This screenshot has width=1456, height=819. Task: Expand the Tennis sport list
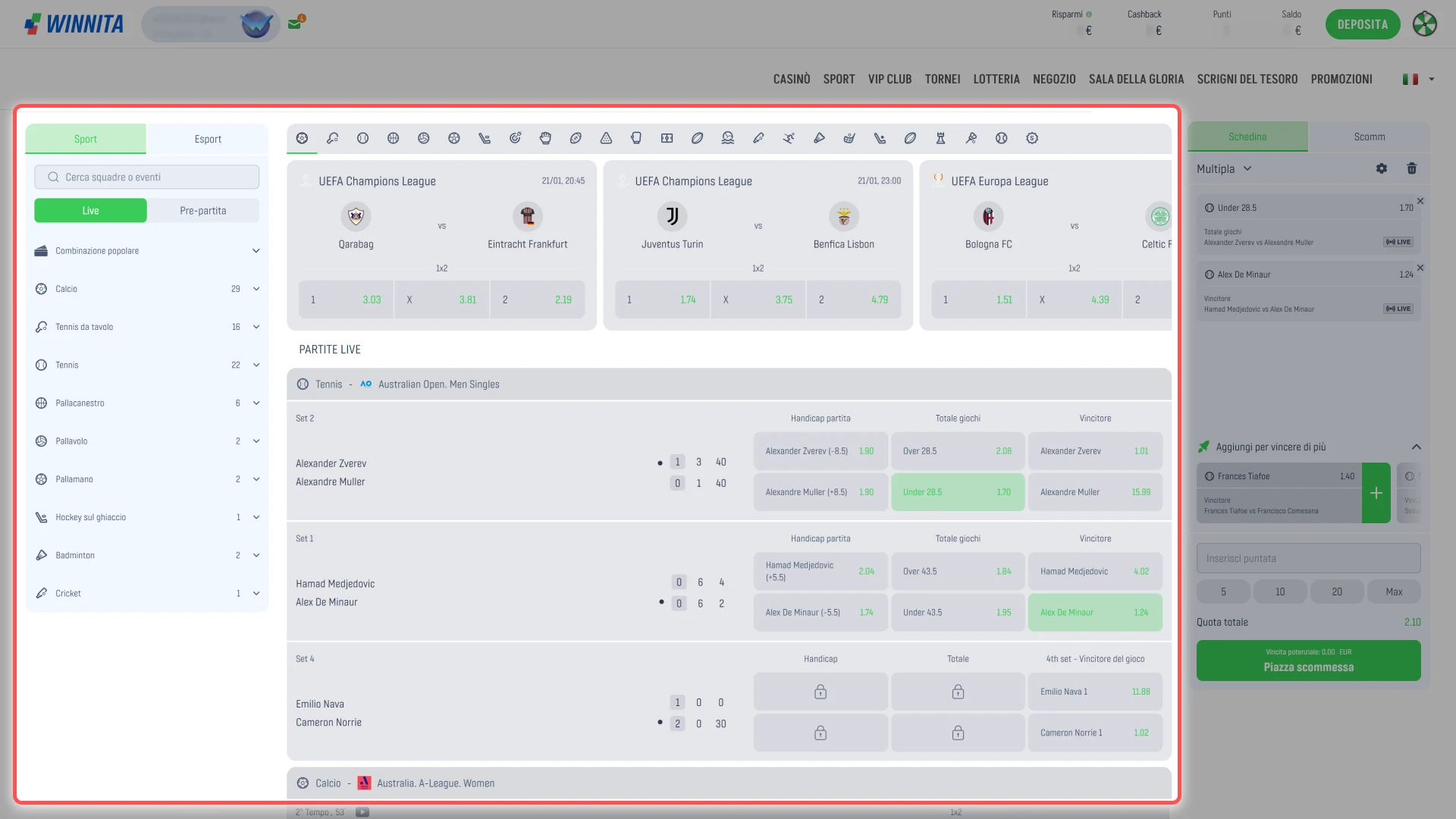[x=147, y=365]
